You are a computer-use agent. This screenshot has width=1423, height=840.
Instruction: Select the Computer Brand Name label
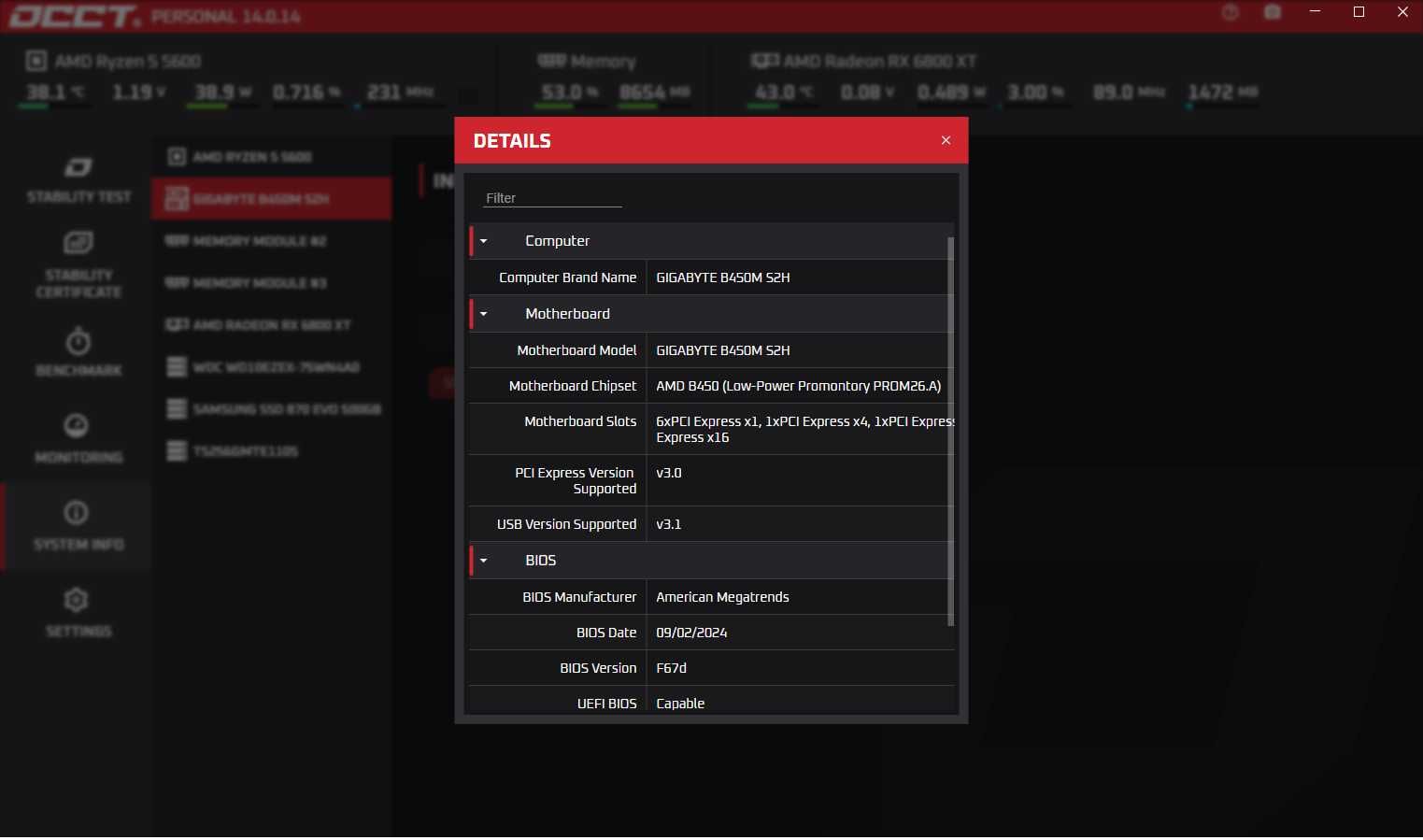coord(567,278)
